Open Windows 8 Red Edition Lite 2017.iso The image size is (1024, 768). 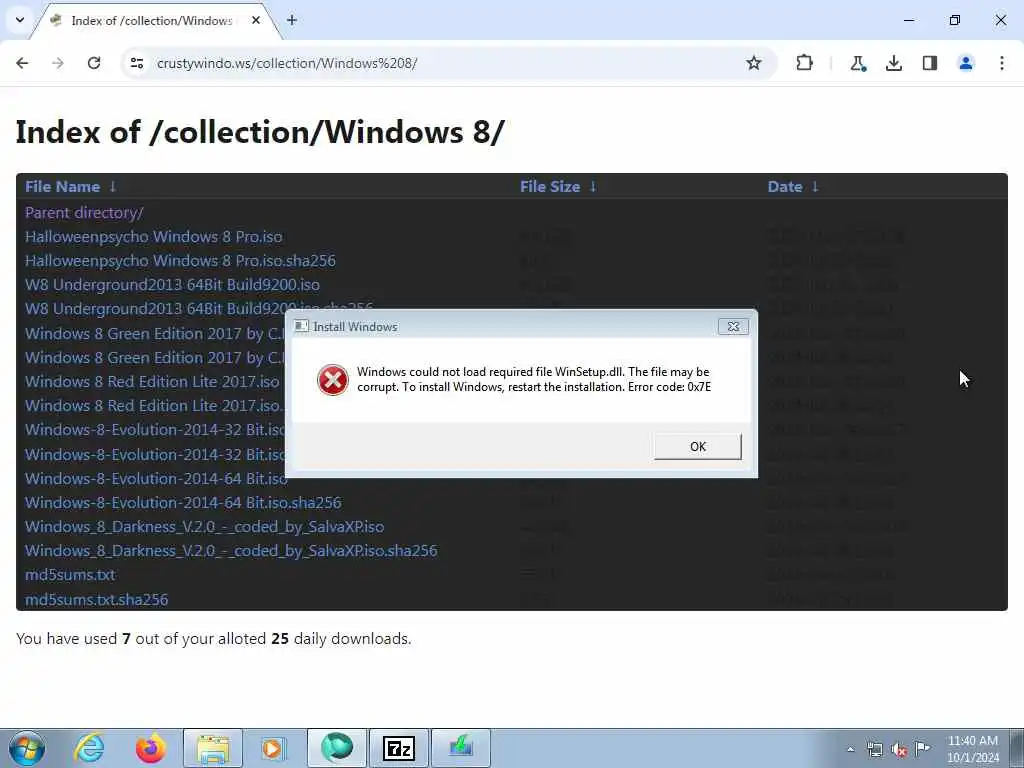(152, 381)
